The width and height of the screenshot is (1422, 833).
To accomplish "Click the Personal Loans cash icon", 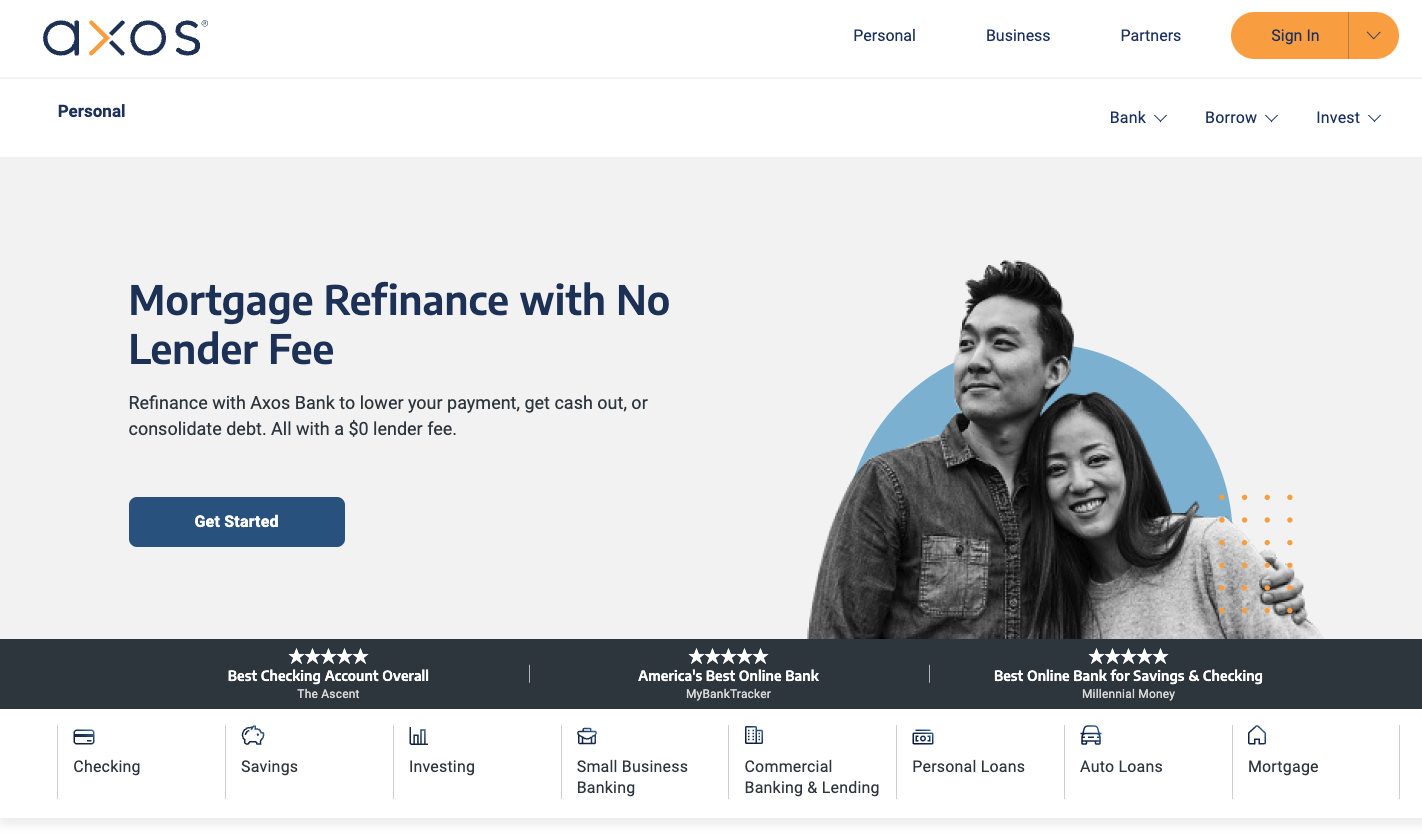I will point(923,737).
